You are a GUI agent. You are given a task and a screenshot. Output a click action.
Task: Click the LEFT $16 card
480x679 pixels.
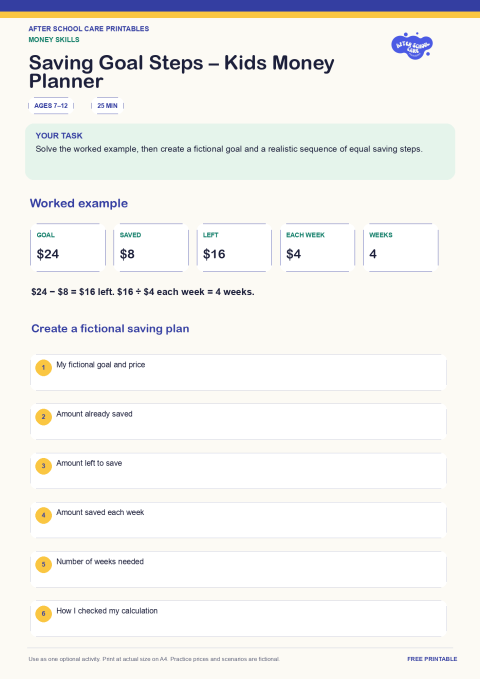234,248
